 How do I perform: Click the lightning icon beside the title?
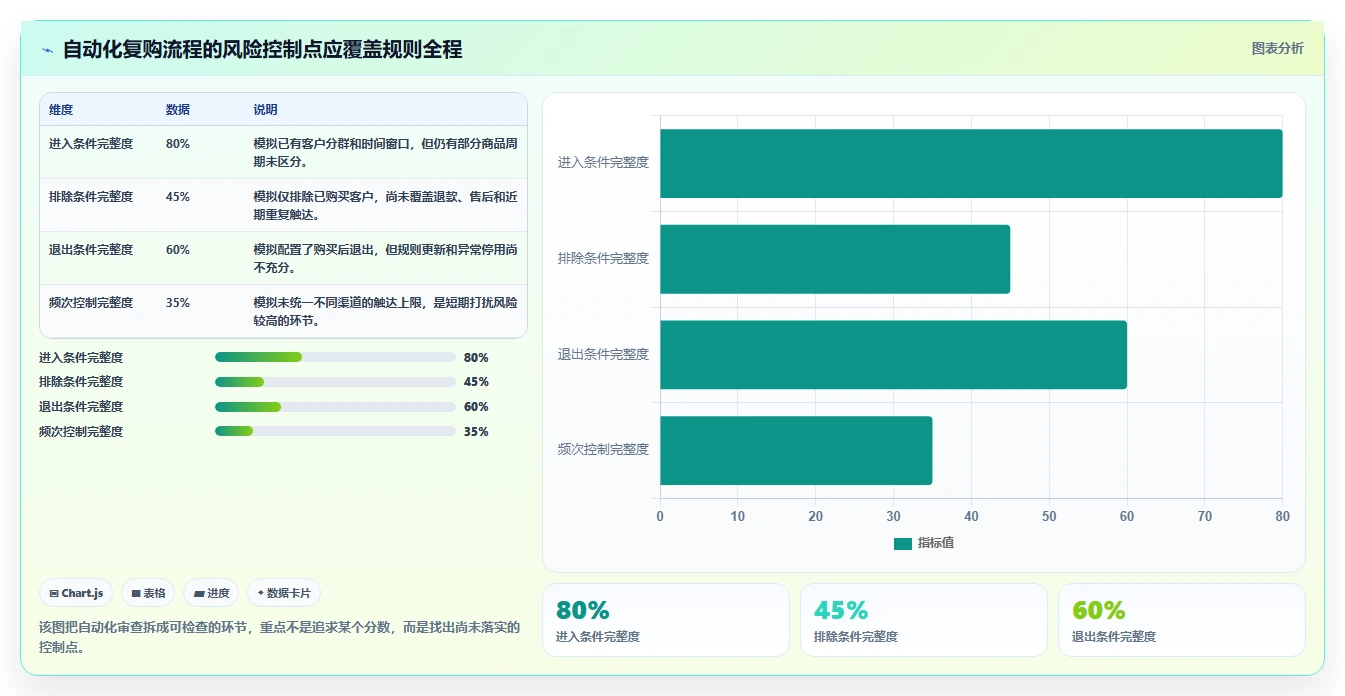tap(47, 50)
